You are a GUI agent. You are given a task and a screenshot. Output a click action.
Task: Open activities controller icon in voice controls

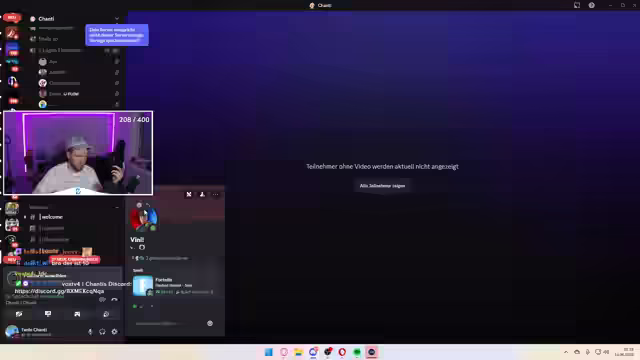click(77, 314)
